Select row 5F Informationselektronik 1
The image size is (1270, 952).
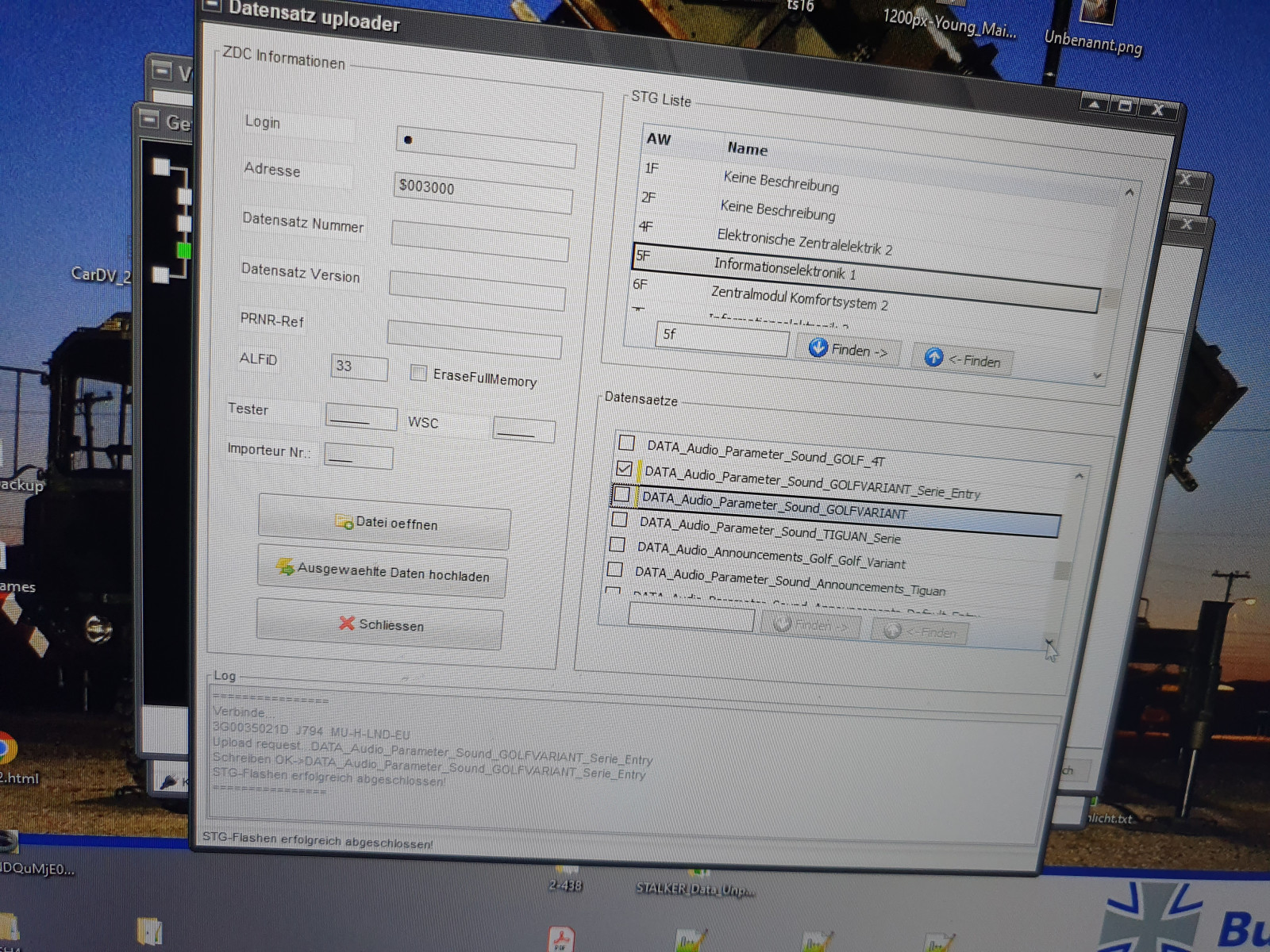click(x=866, y=276)
